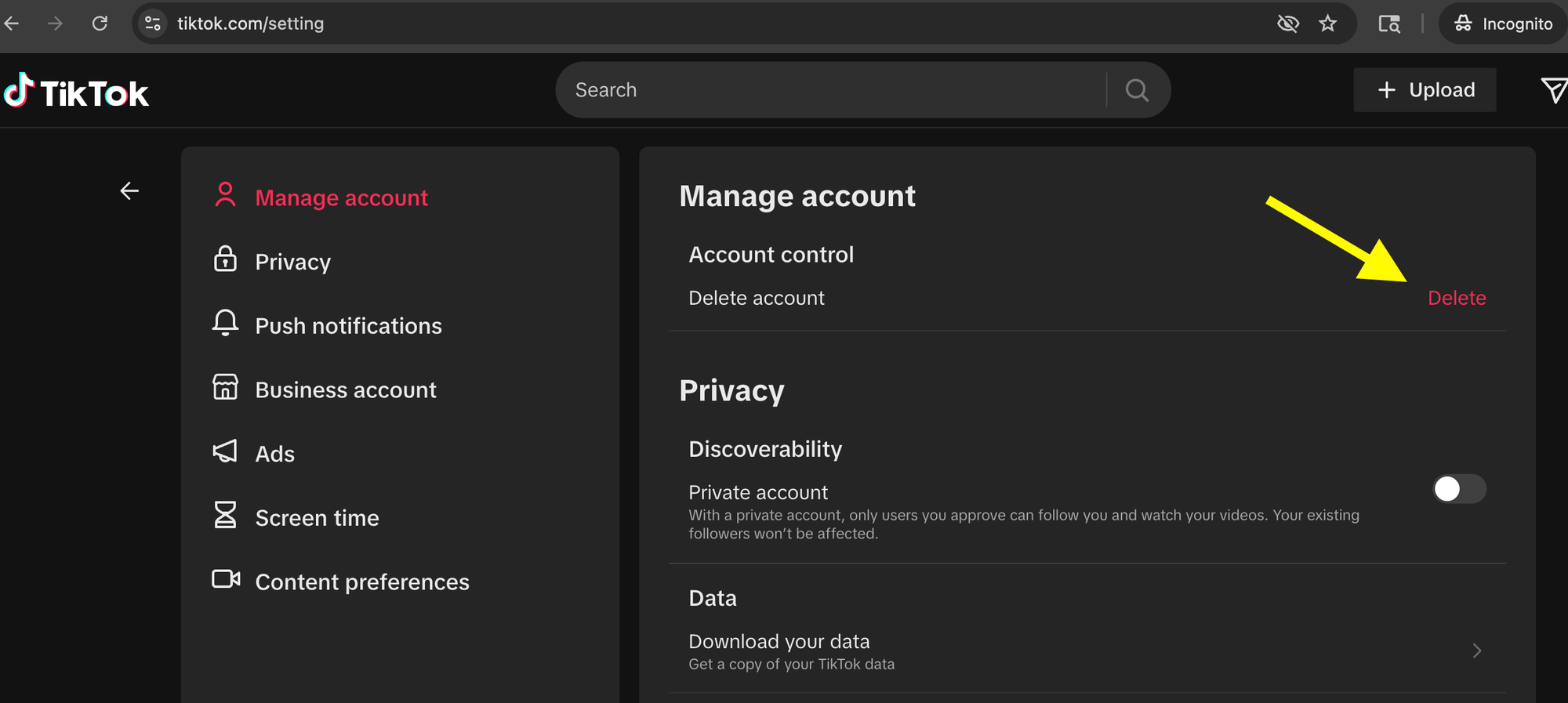Open Ads settings in the sidebar
This screenshot has width=1568, height=703.
point(274,455)
